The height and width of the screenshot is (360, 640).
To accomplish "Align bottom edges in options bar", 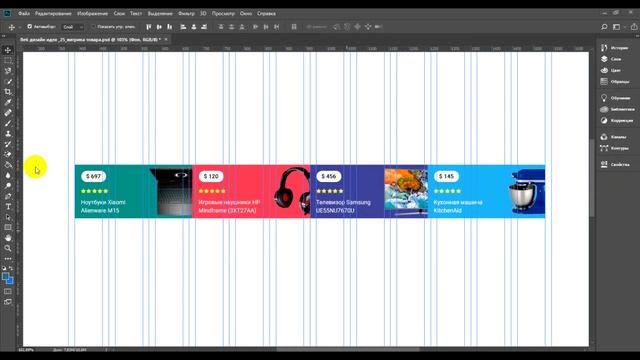I will point(169,27).
